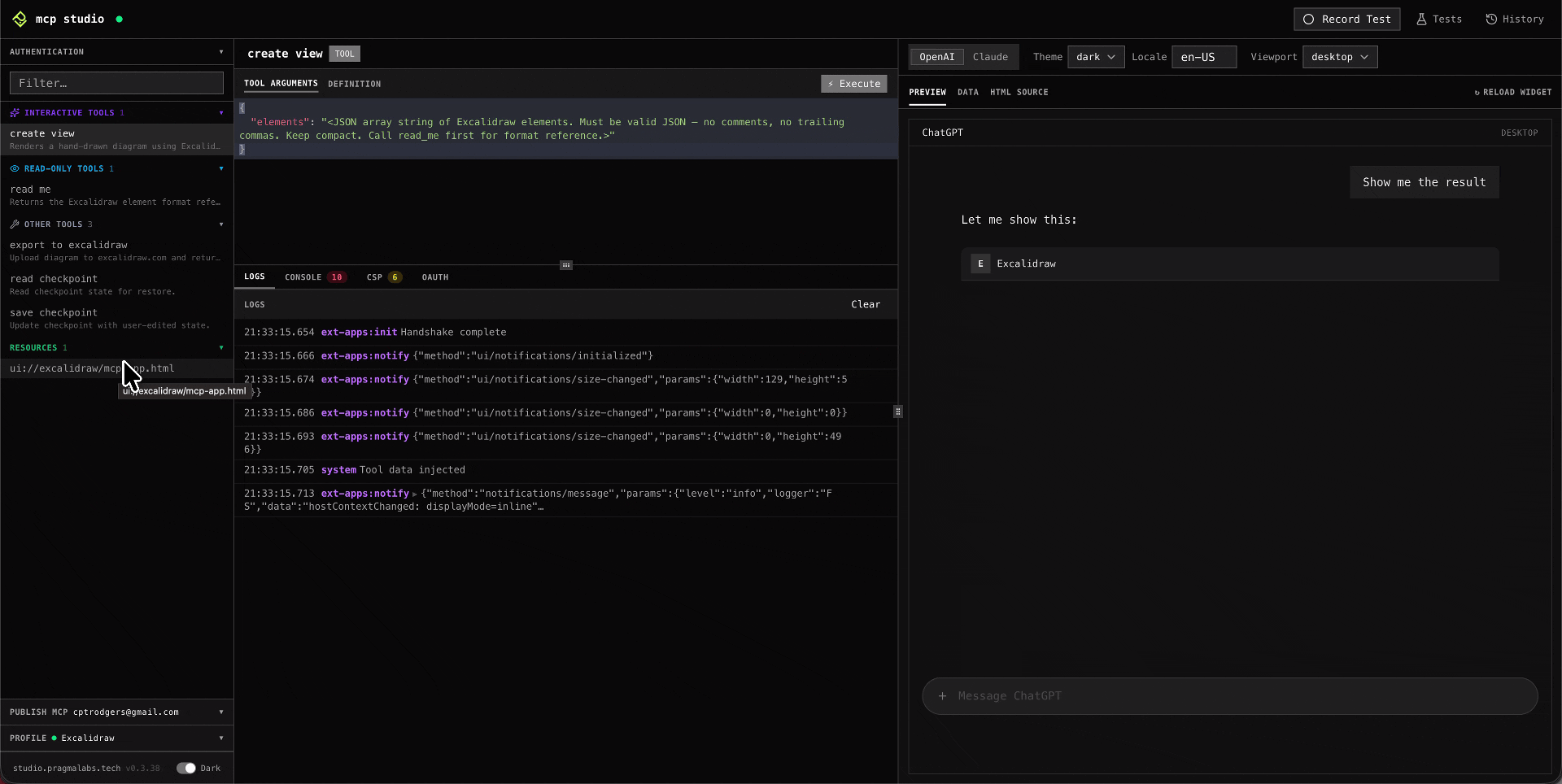Select the save checkpoint tool

tap(117, 319)
